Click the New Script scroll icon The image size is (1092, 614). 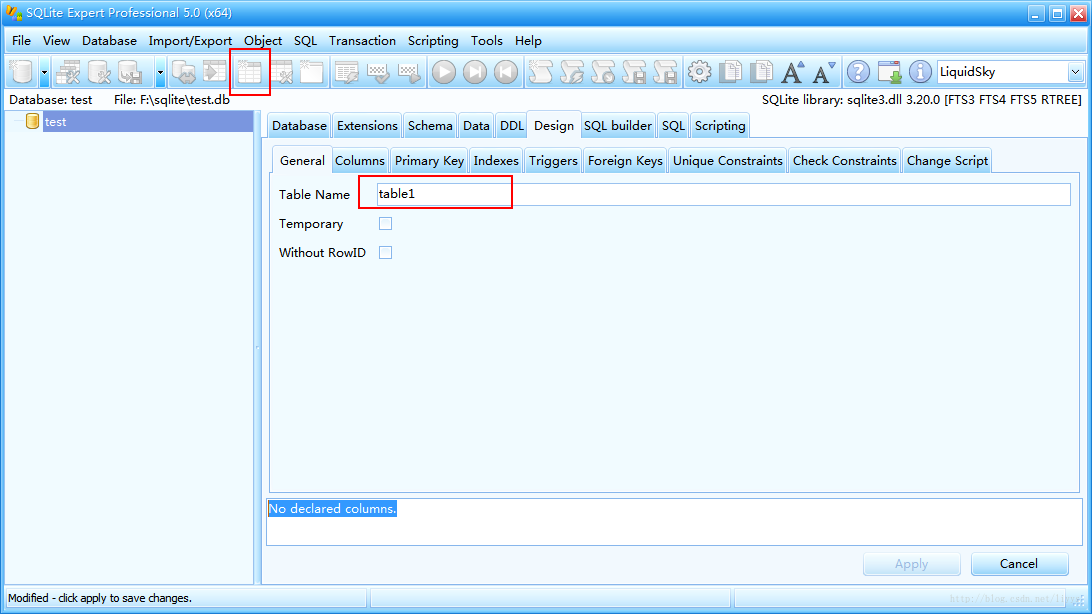pos(540,72)
